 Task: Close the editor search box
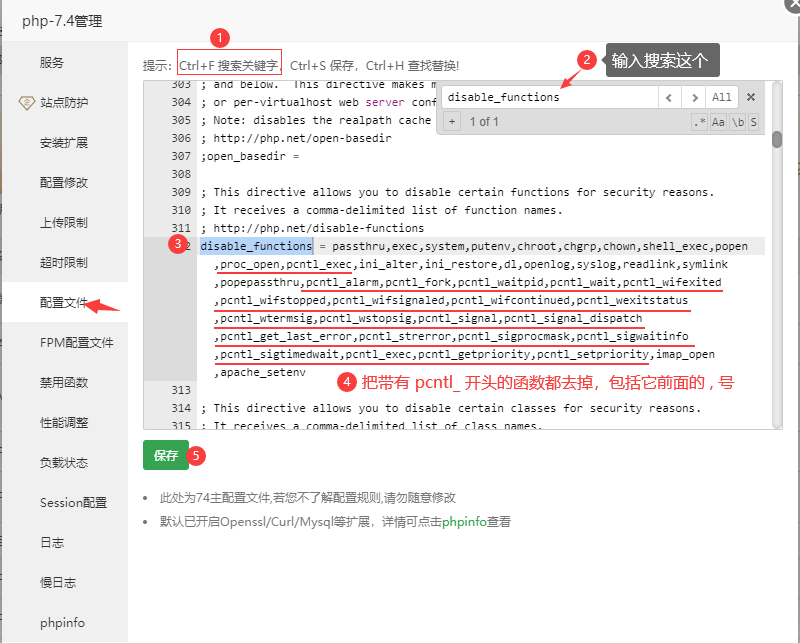tap(751, 97)
